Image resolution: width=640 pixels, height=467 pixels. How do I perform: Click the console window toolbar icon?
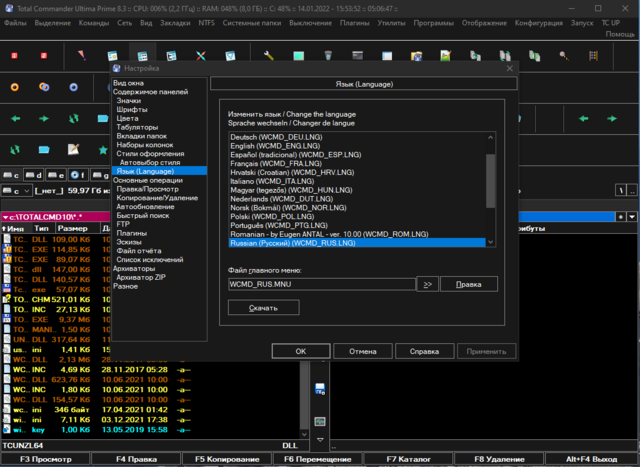(x=358, y=56)
